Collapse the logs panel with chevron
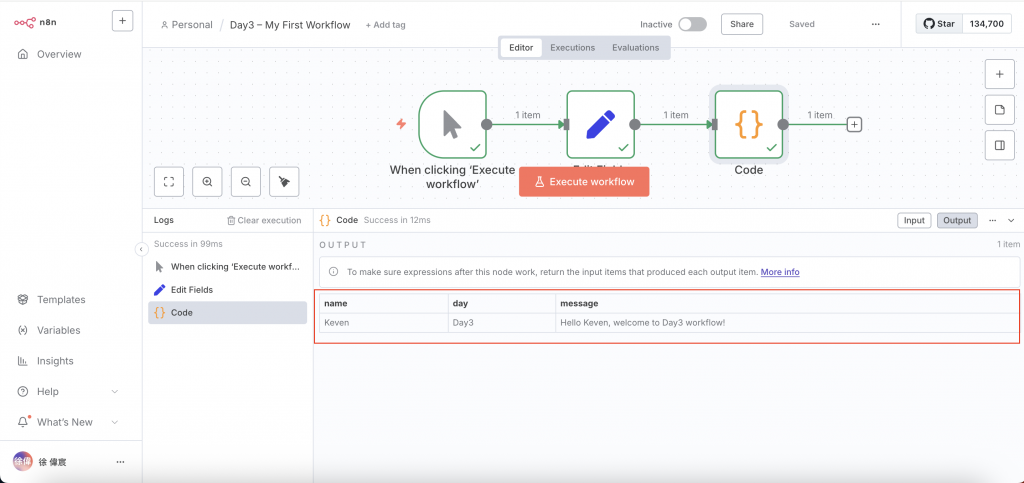The width and height of the screenshot is (1024, 483). 1011,221
